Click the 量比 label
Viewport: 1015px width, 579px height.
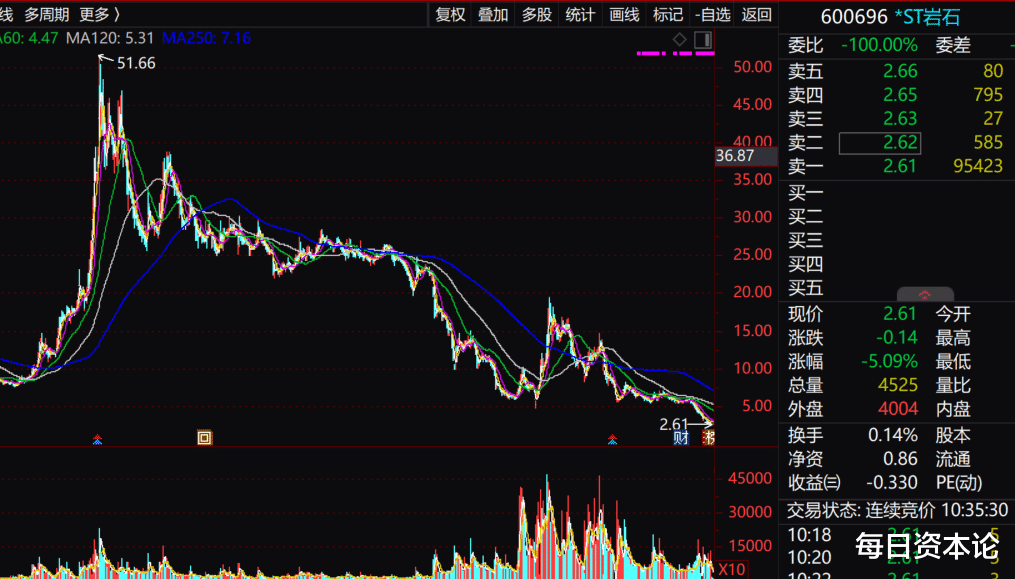pos(953,385)
